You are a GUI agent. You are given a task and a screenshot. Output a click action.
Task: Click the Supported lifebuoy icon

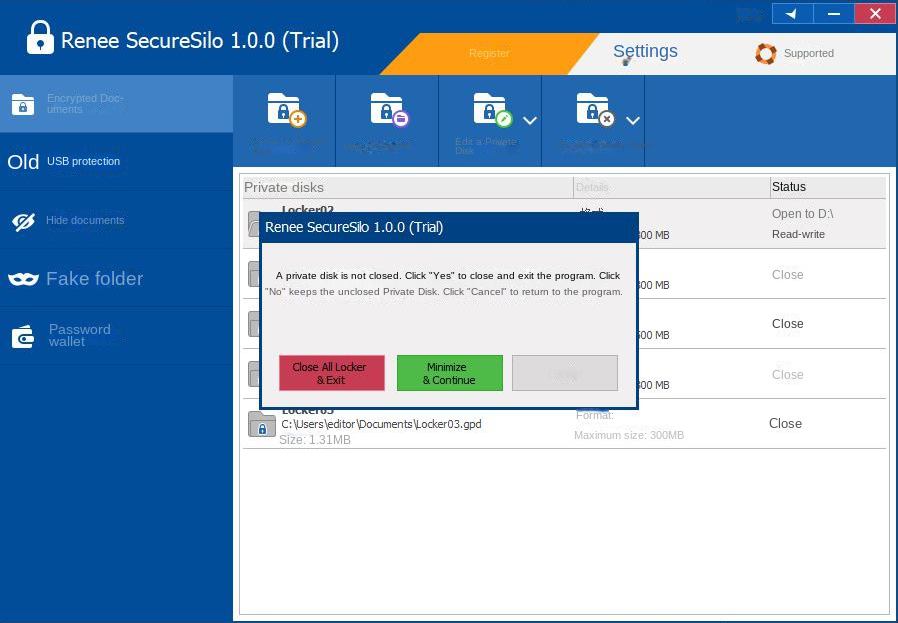766,54
